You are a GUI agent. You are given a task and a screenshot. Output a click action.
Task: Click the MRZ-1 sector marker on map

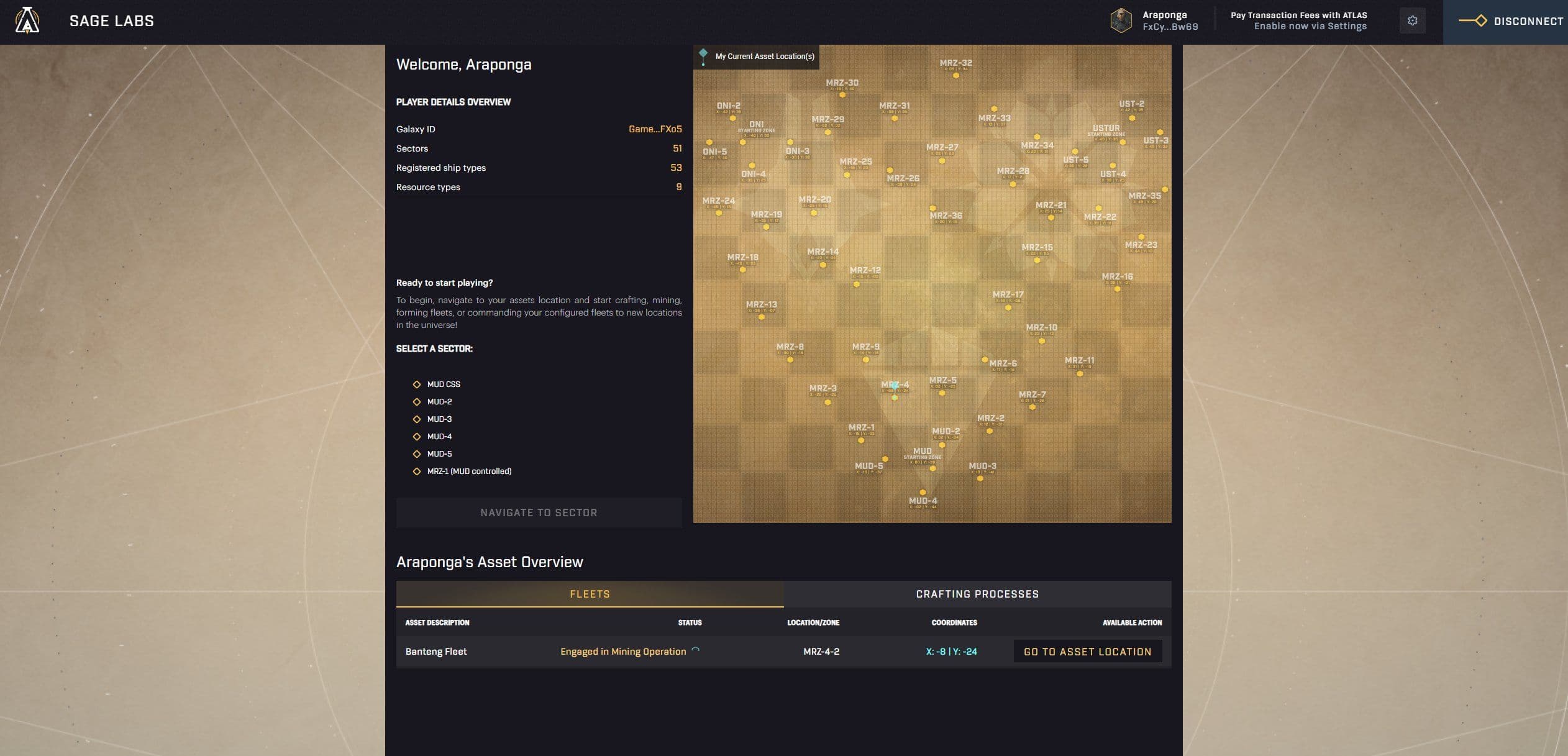point(861,440)
